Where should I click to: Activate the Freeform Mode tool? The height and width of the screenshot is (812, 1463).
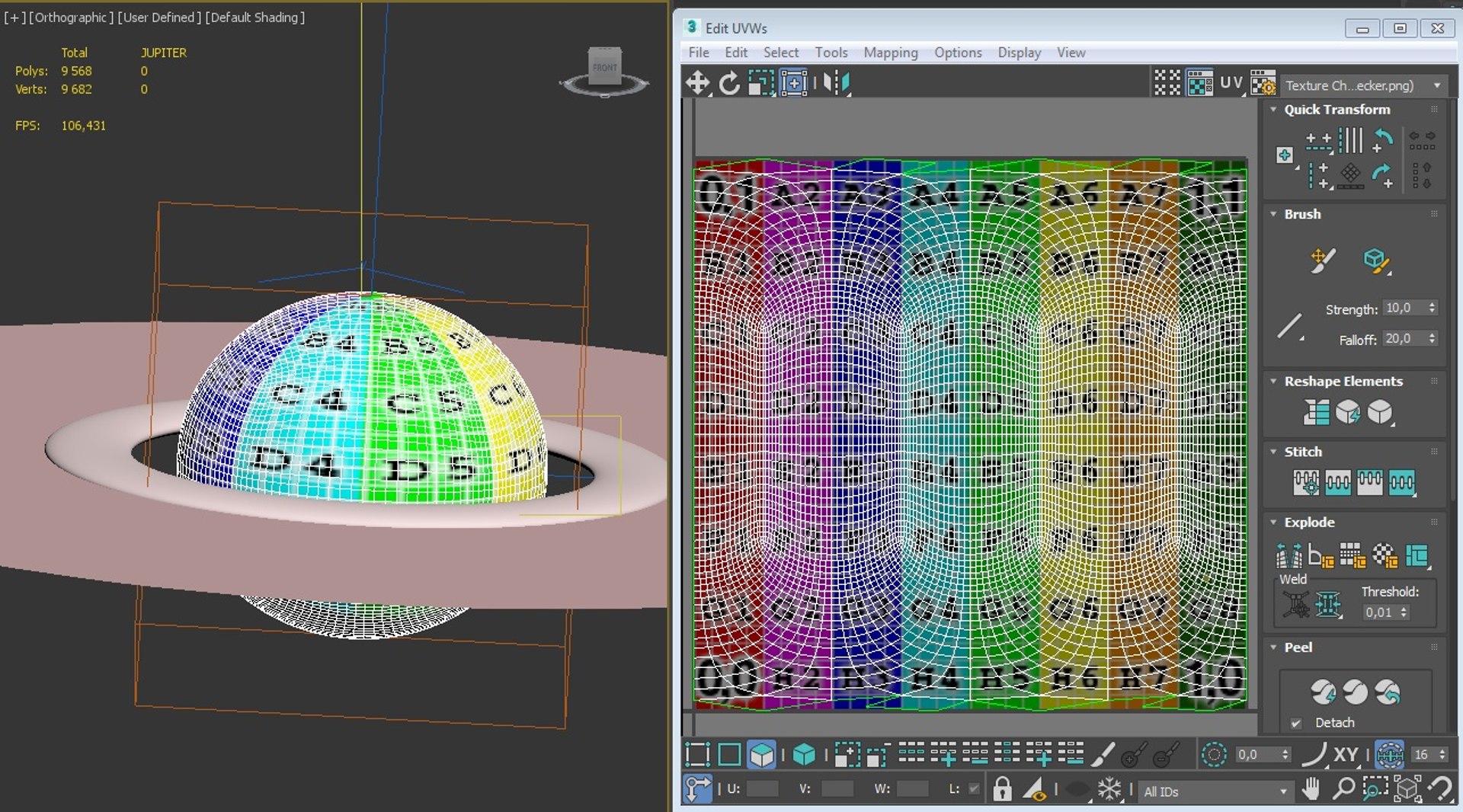(793, 82)
